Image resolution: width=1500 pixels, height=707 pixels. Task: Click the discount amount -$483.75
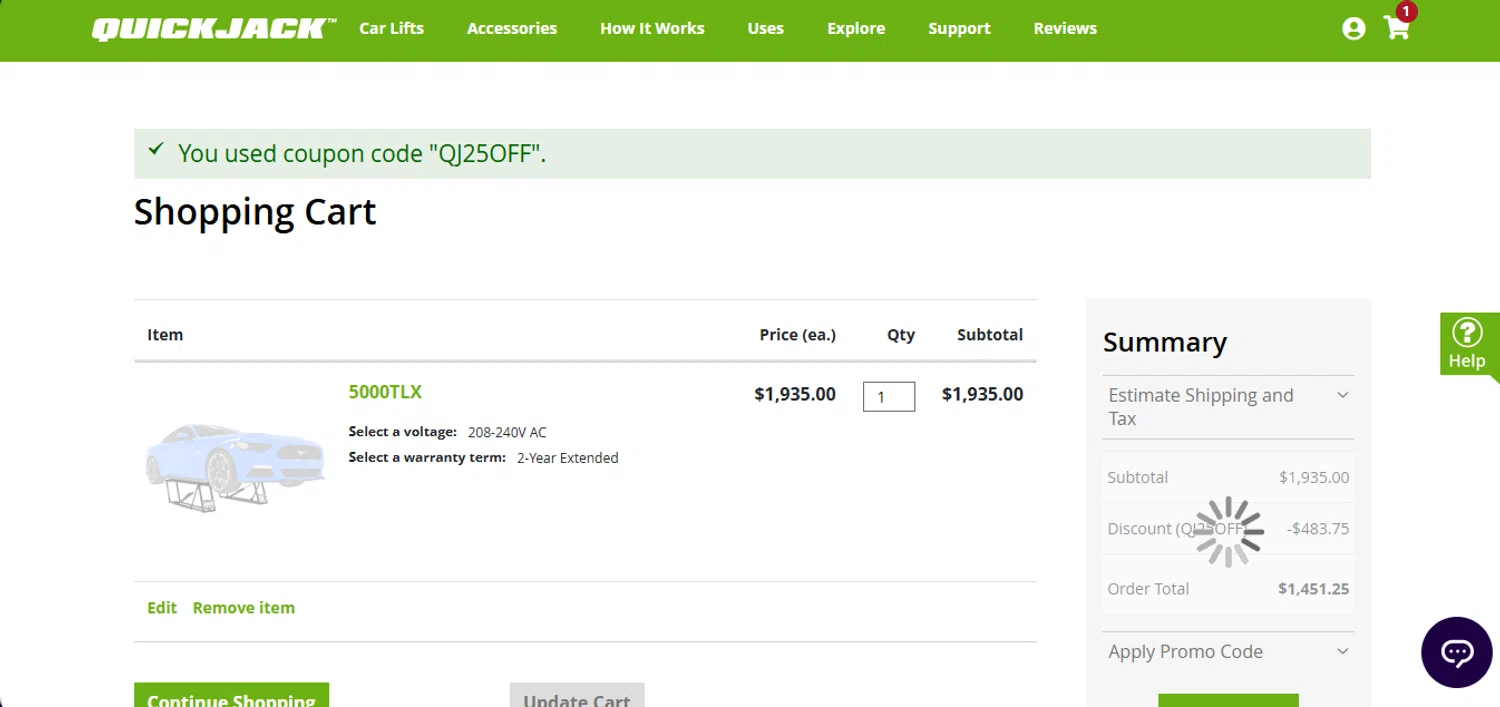click(x=1318, y=529)
